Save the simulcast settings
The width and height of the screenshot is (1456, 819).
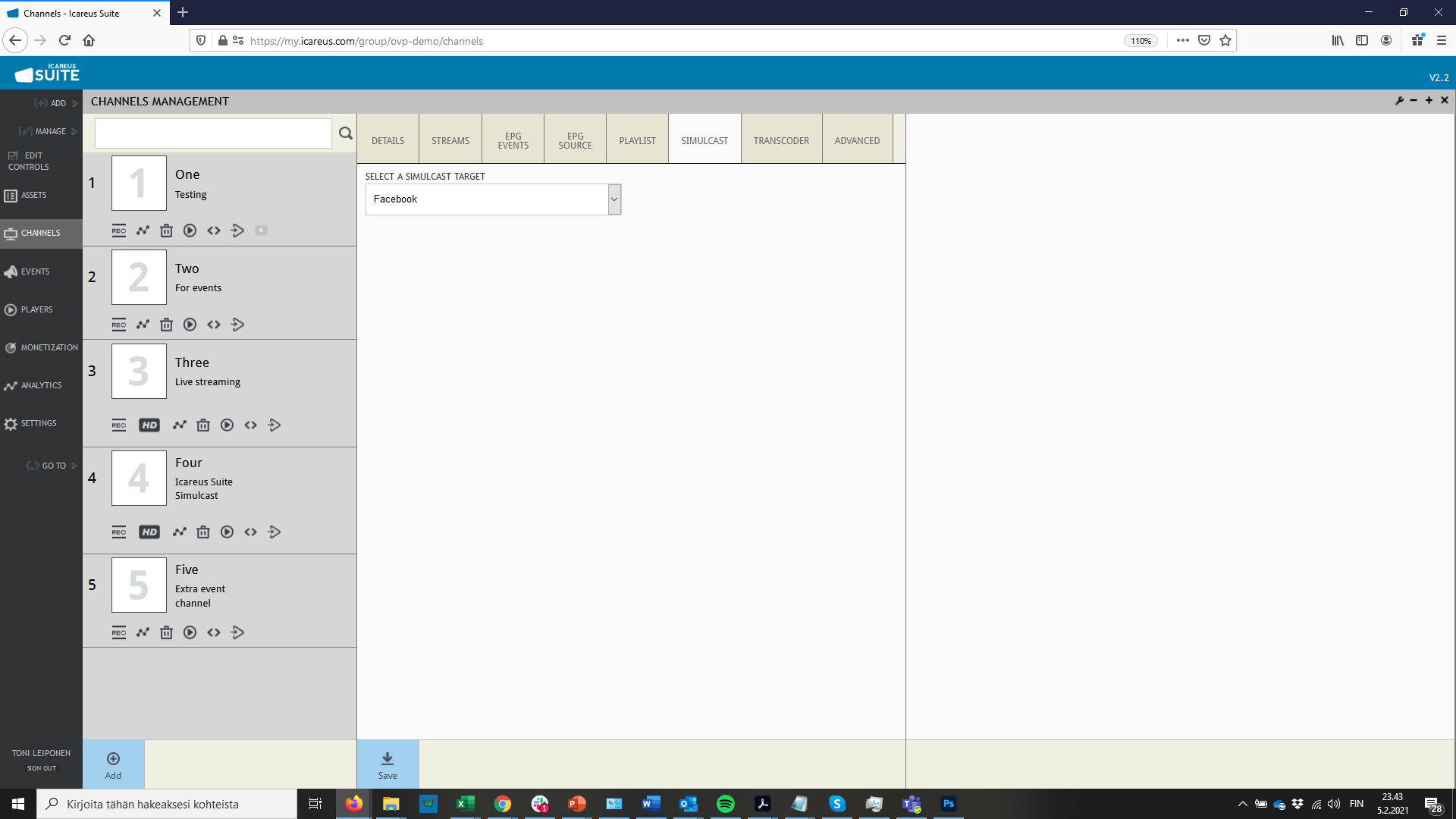tap(388, 765)
